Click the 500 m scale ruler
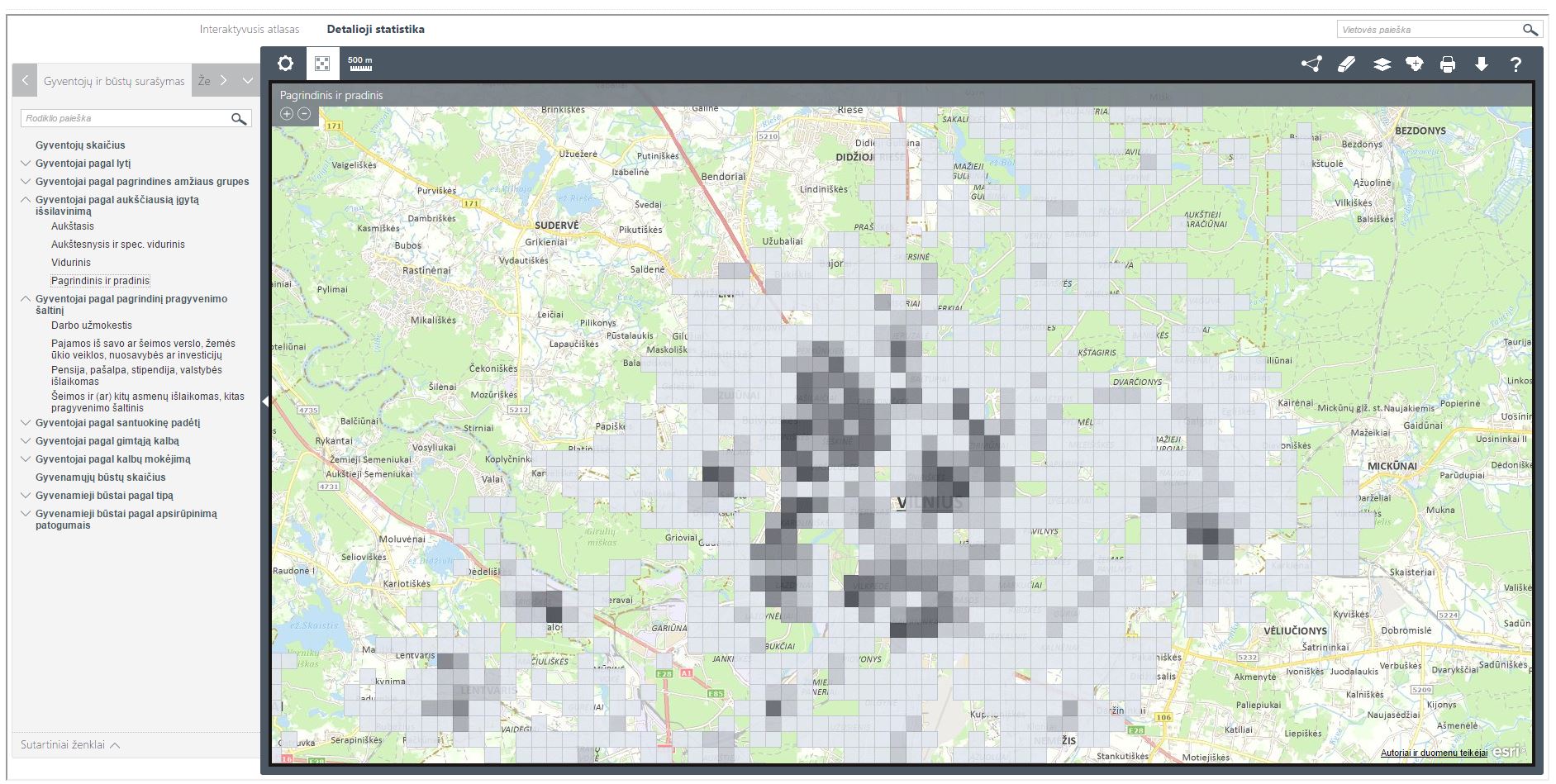This screenshot has height=784, width=1556. tap(360, 64)
